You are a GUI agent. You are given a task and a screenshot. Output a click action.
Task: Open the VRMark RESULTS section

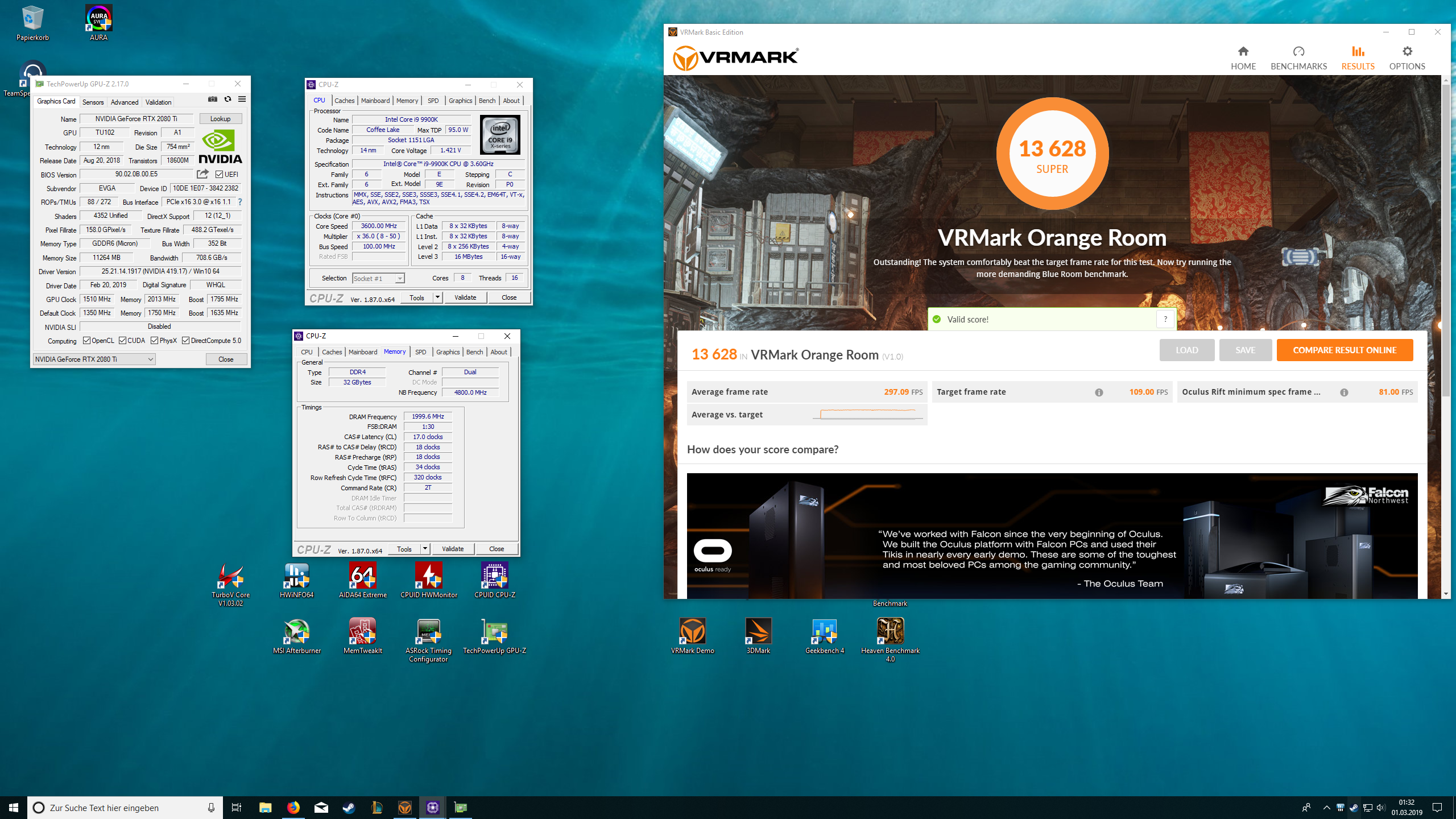[1358, 58]
